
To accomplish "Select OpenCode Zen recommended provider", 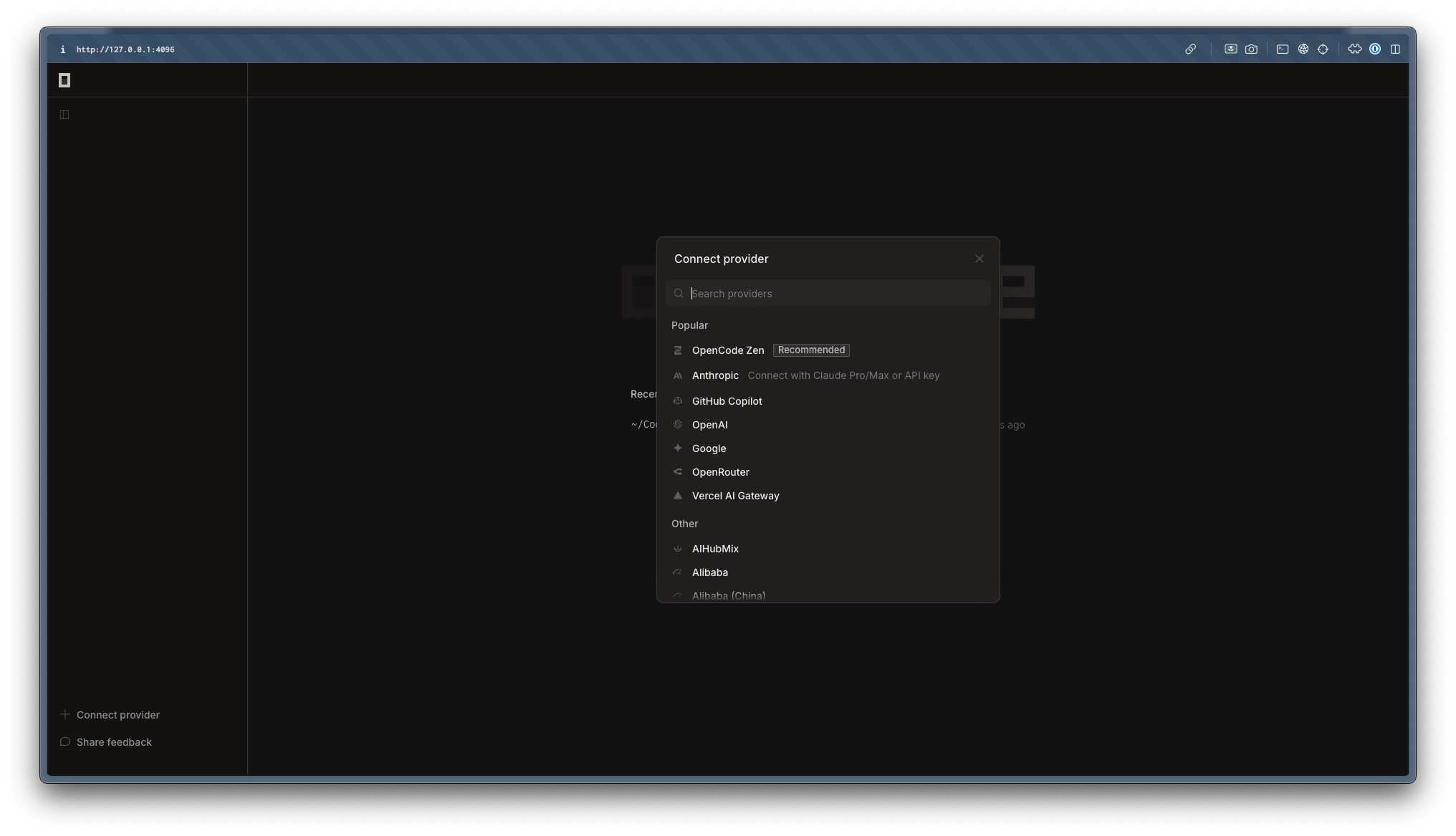I will pyautogui.click(x=728, y=350).
